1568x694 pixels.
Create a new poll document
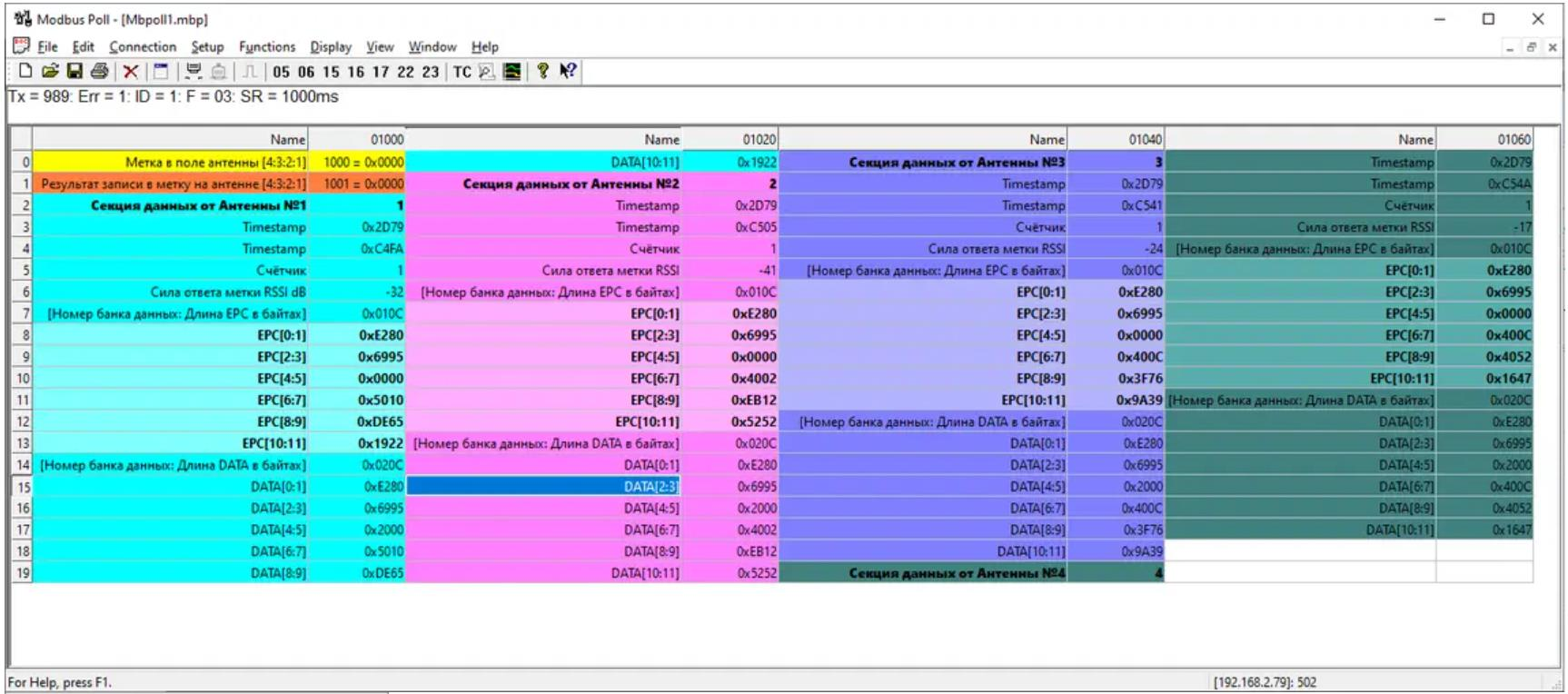[25, 72]
